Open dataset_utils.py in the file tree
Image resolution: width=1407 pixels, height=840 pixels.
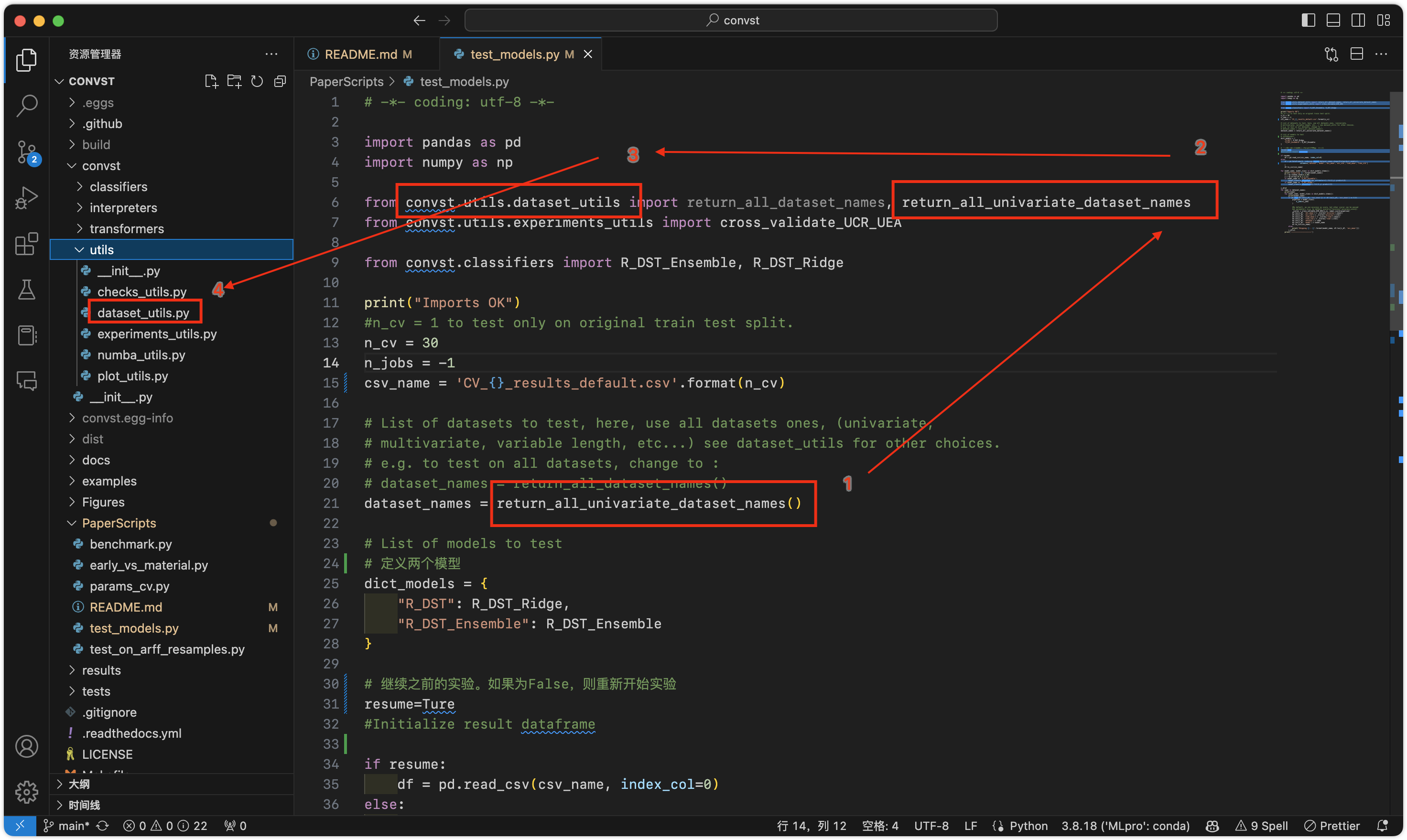[143, 312]
